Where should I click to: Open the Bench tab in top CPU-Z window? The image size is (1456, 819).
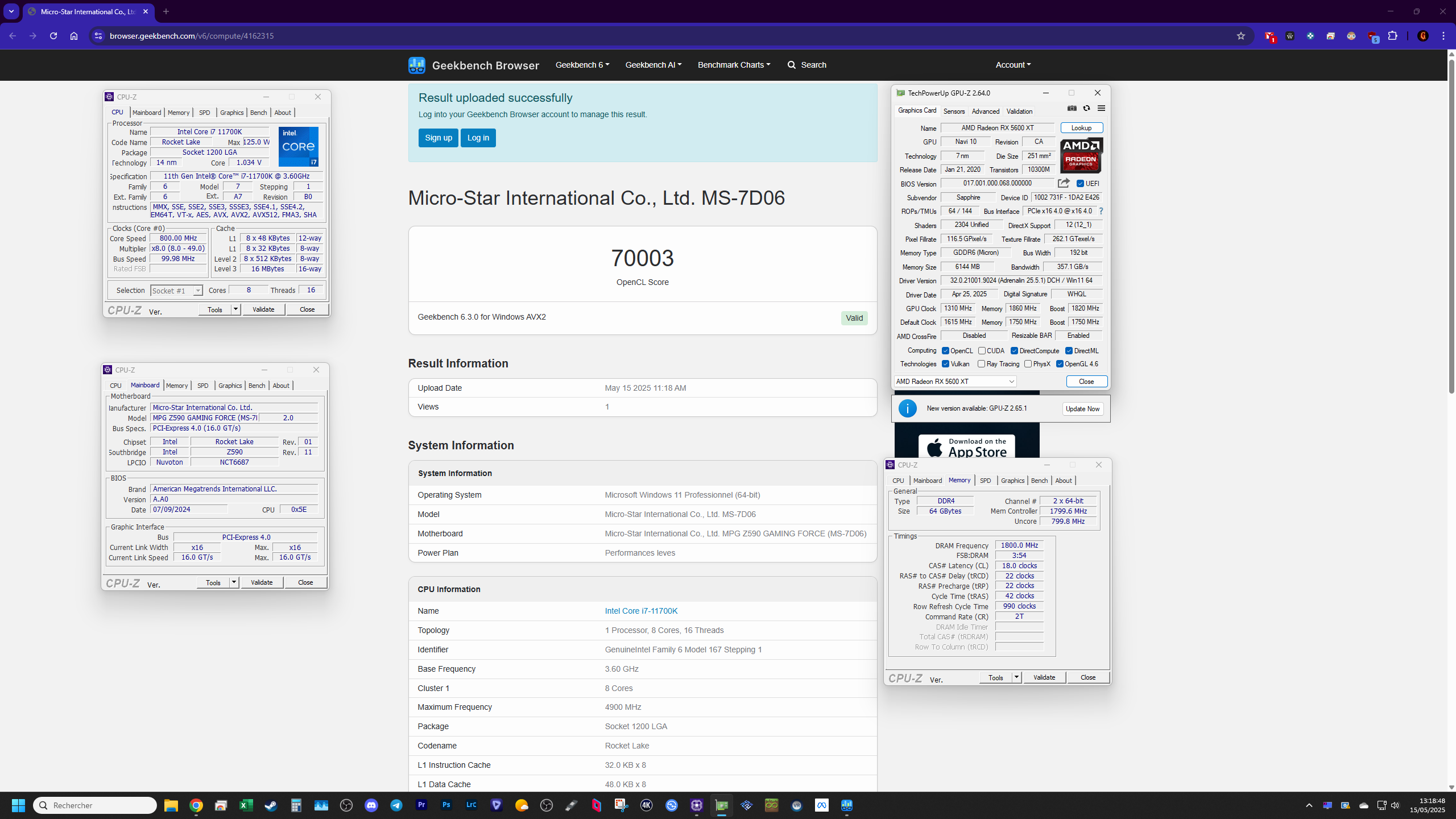click(x=258, y=113)
